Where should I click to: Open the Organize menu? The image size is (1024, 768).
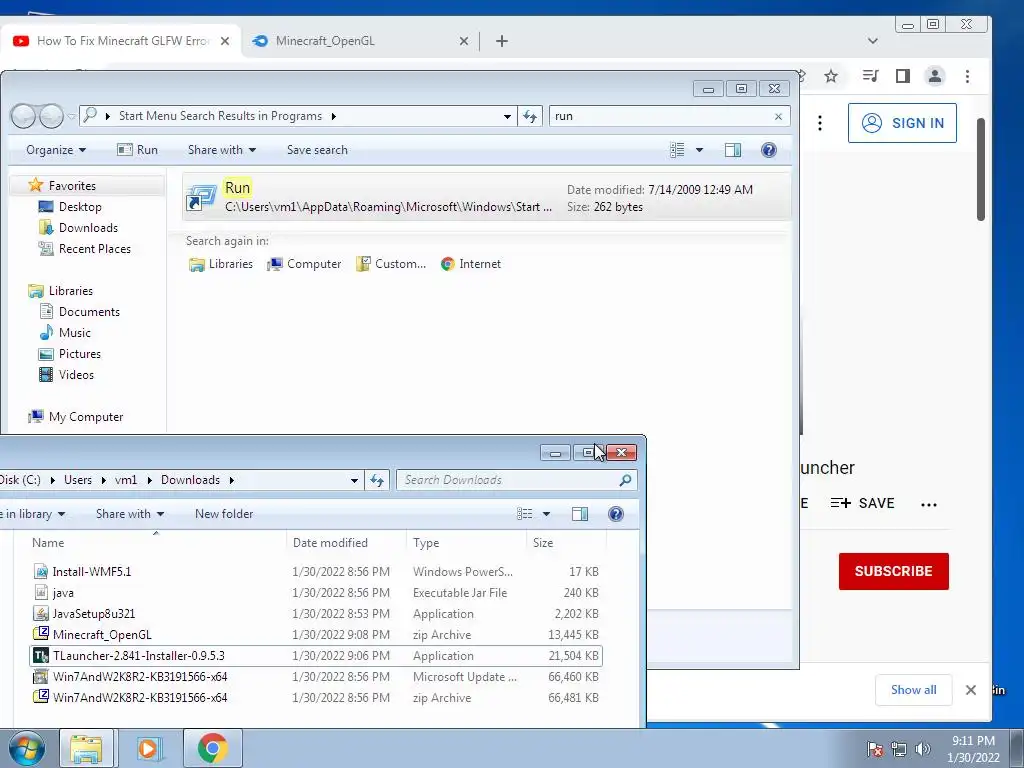(x=56, y=150)
